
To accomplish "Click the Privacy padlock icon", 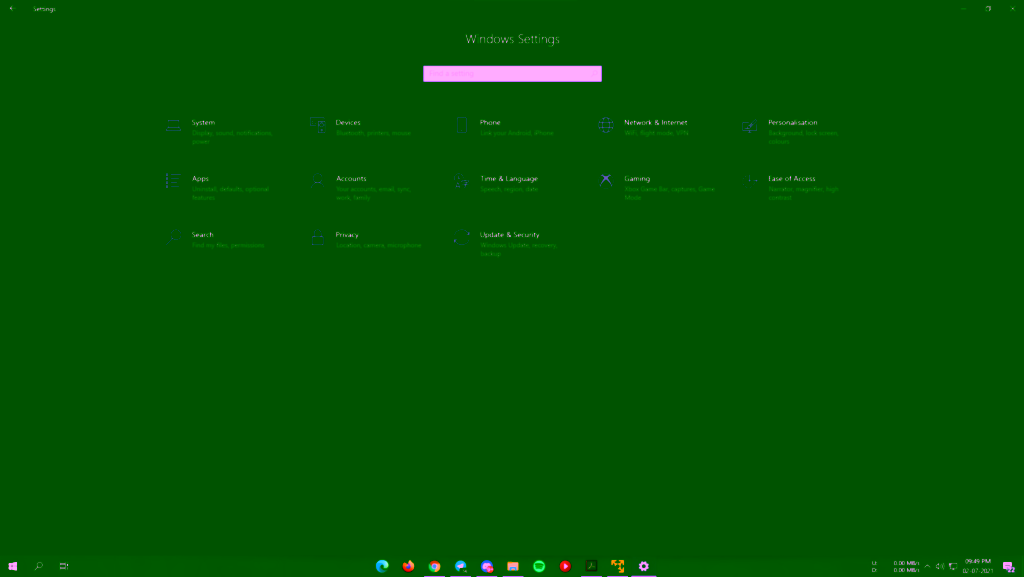I will tap(317, 238).
